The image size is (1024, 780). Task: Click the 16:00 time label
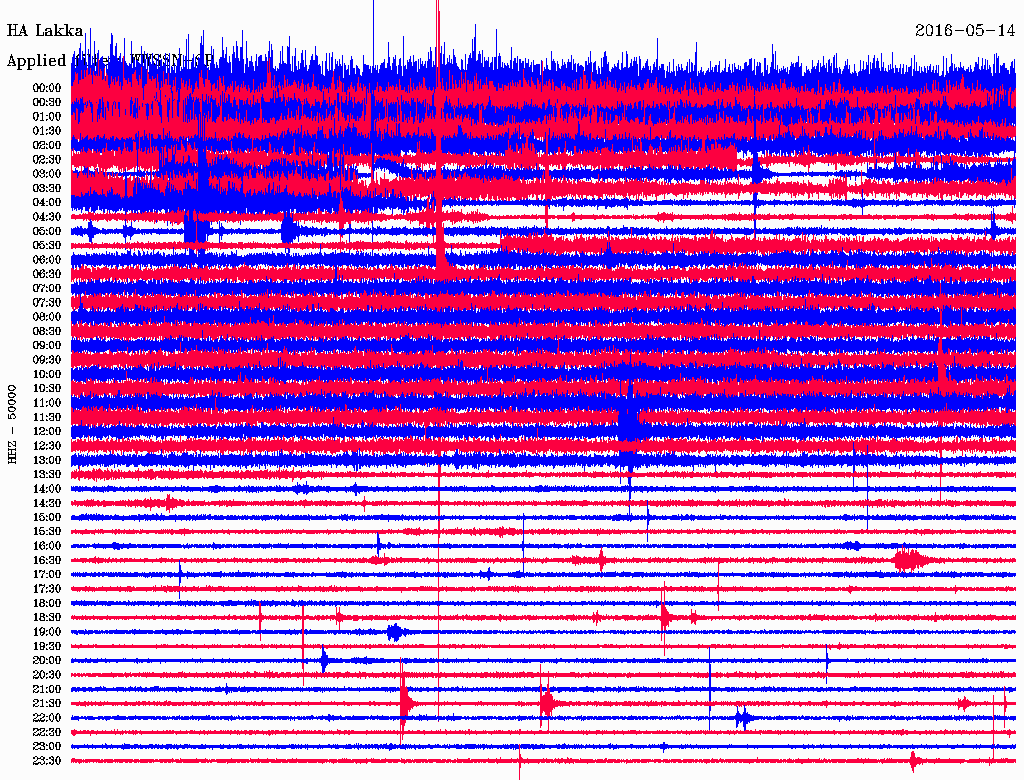click(47, 546)
